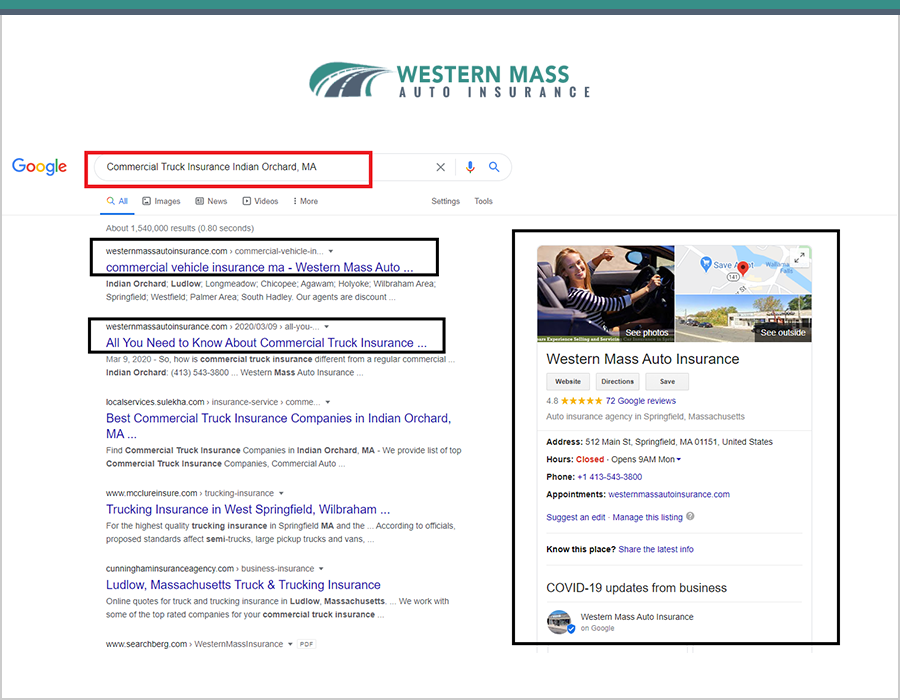Viewport: 900px width, 700px height.
Task: Open the More search options menu
Action: pos(305,201)
